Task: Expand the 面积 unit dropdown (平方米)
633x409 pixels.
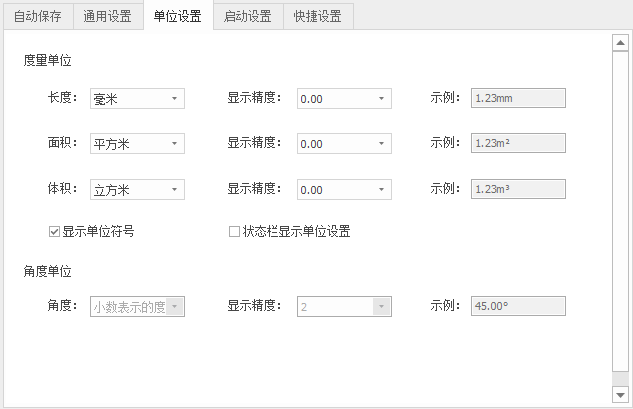Action: [136, 143]
